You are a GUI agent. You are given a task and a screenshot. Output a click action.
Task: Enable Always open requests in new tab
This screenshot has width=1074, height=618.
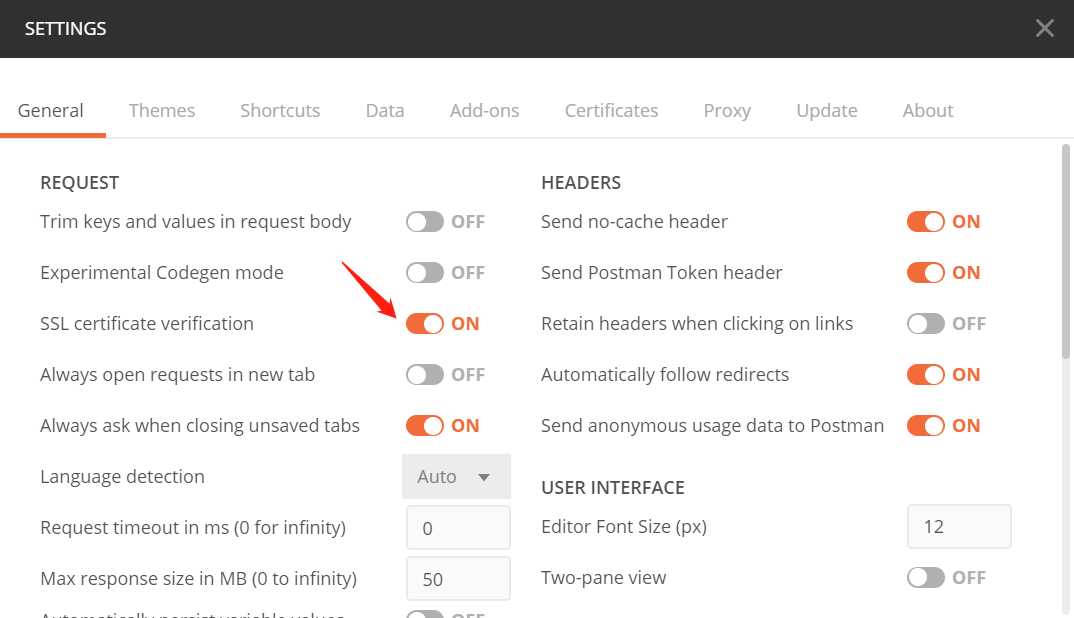pos(425,375)
